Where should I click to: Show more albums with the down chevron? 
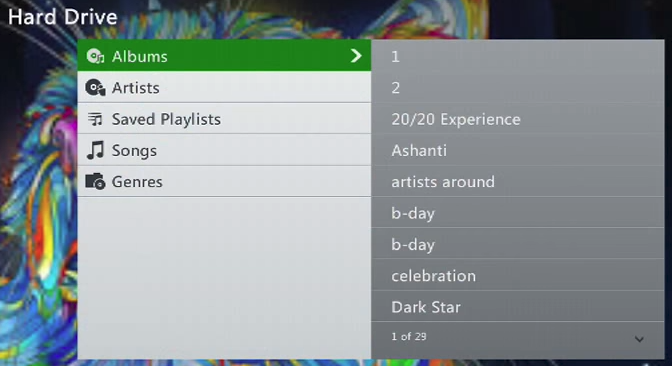(639, 339)
